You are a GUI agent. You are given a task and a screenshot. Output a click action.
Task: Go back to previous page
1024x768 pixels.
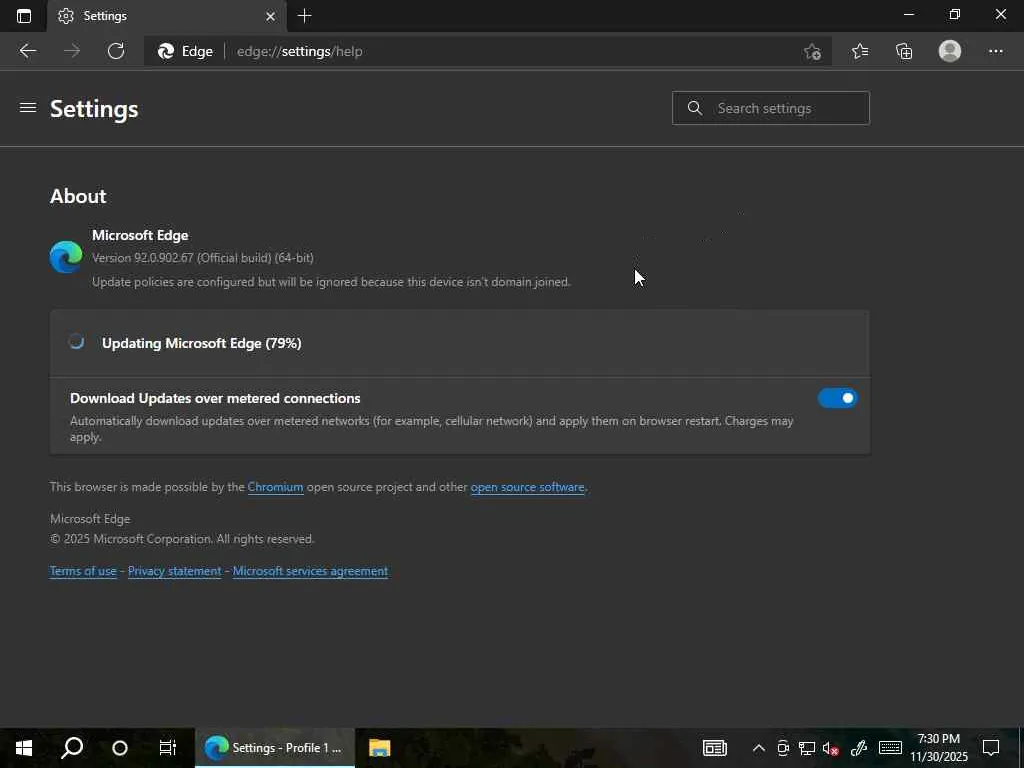(x=27, y=51)
